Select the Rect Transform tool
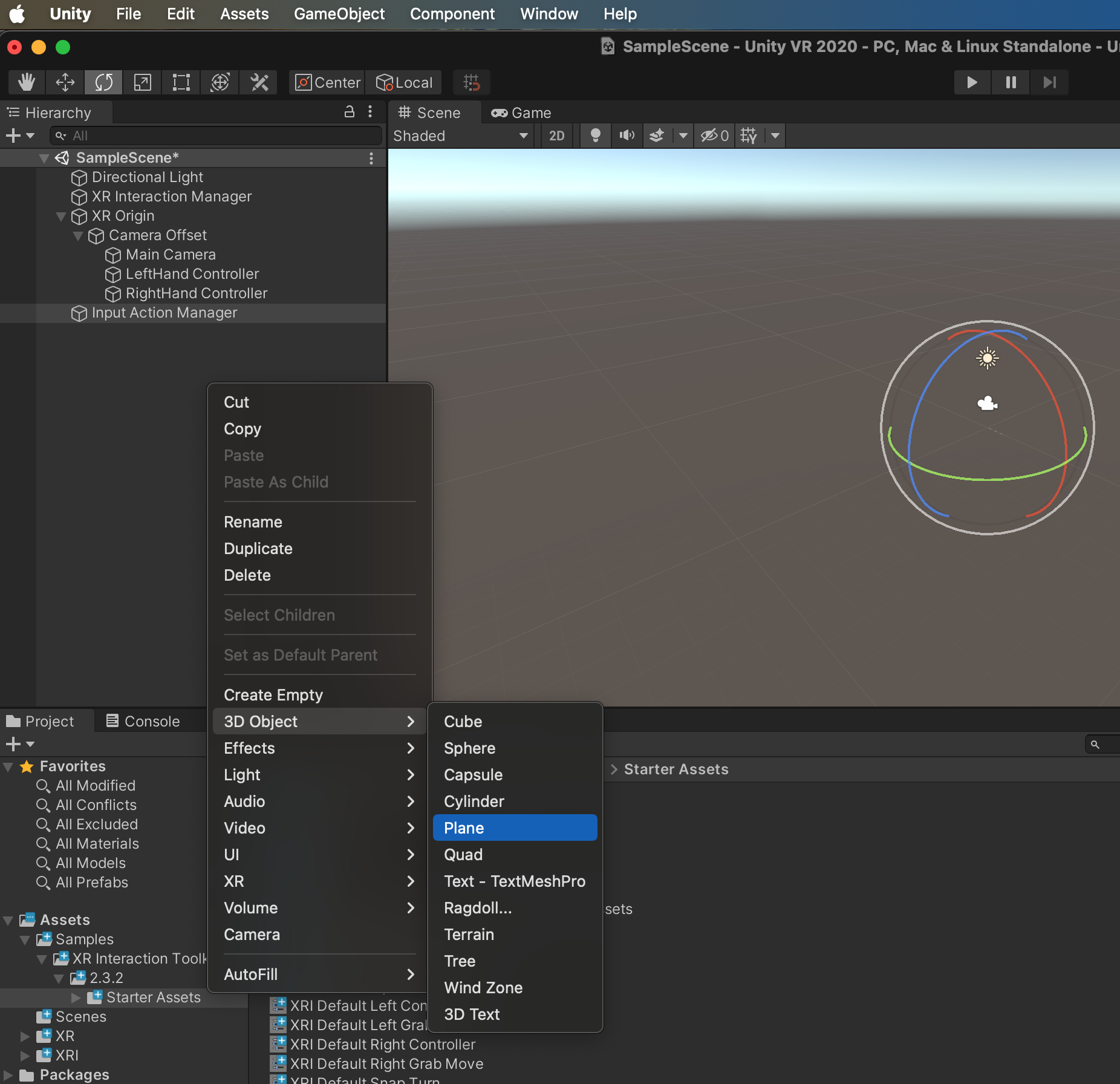This screenshot has width=1120, height=1084. click(181, 82)
